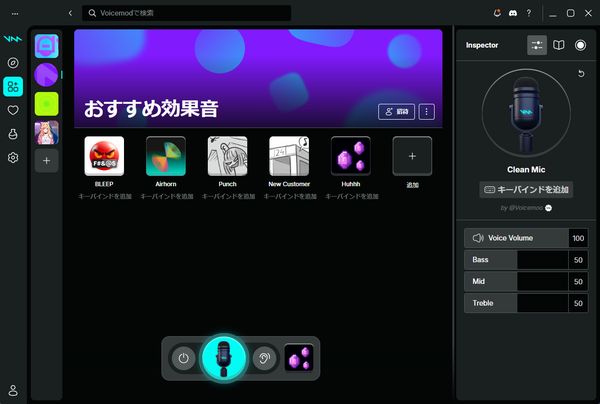Image resolution: width=600 pixels, height=404 pixels.
Task: Open the three-dot menu at top left
Action: [15, 14]
